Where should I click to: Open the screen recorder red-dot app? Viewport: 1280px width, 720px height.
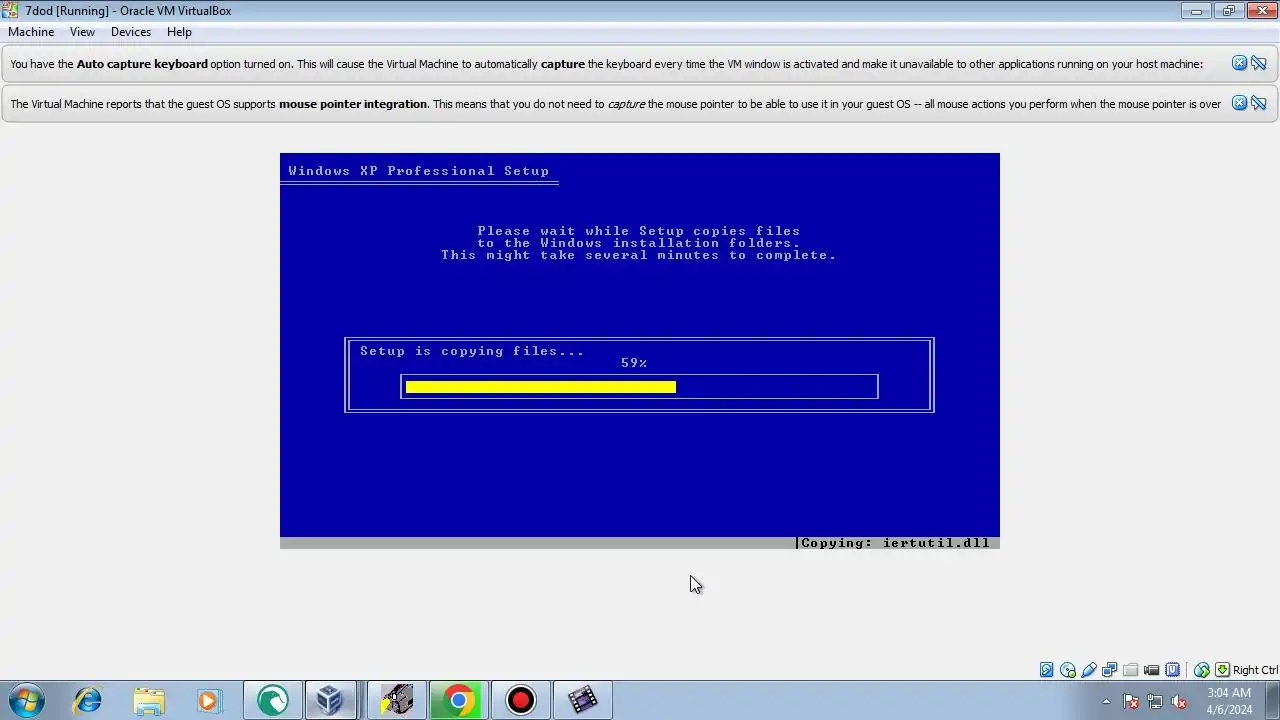coord(520,700)
